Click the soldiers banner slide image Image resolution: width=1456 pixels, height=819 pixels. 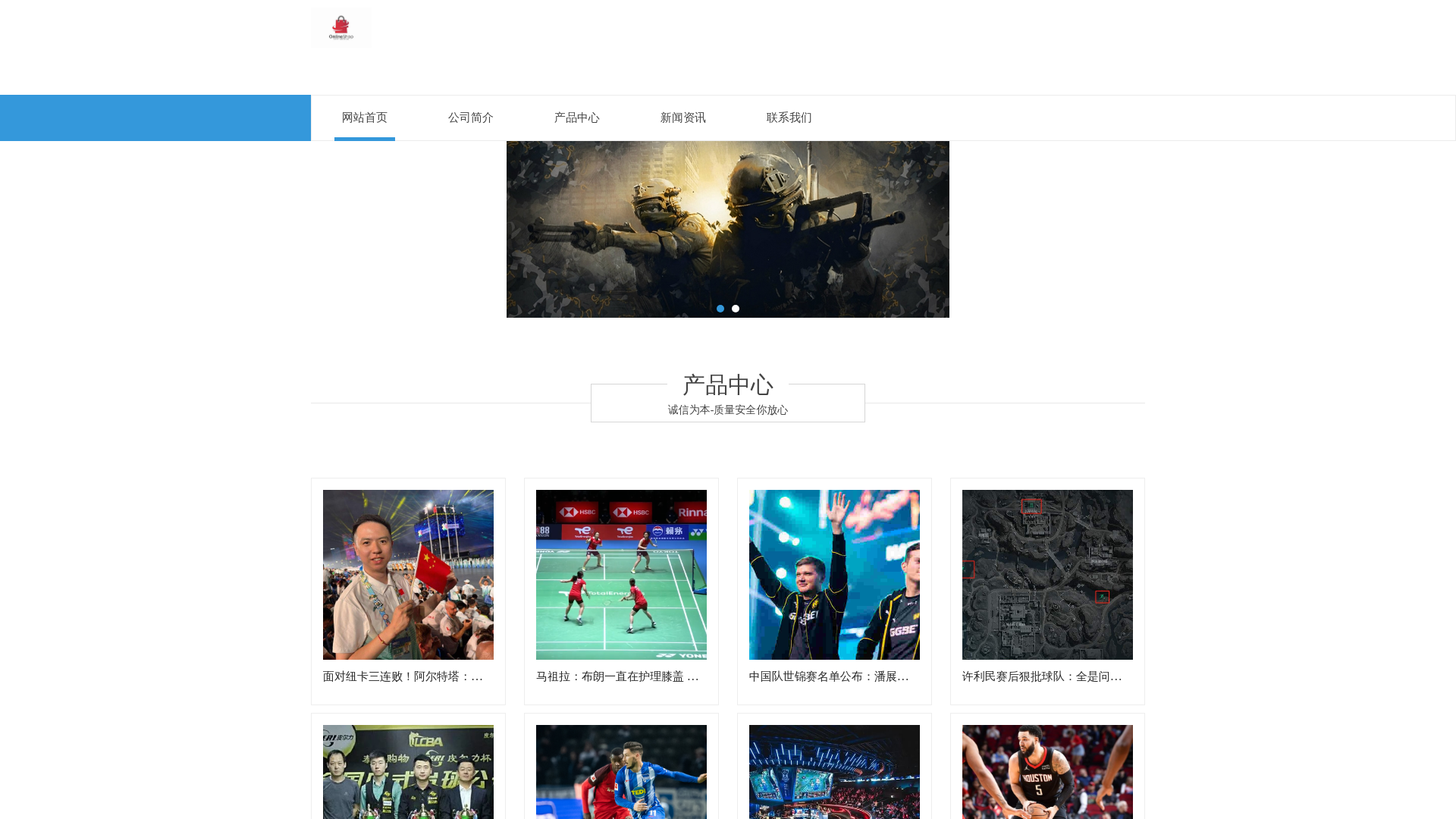[x=728, y=229]
